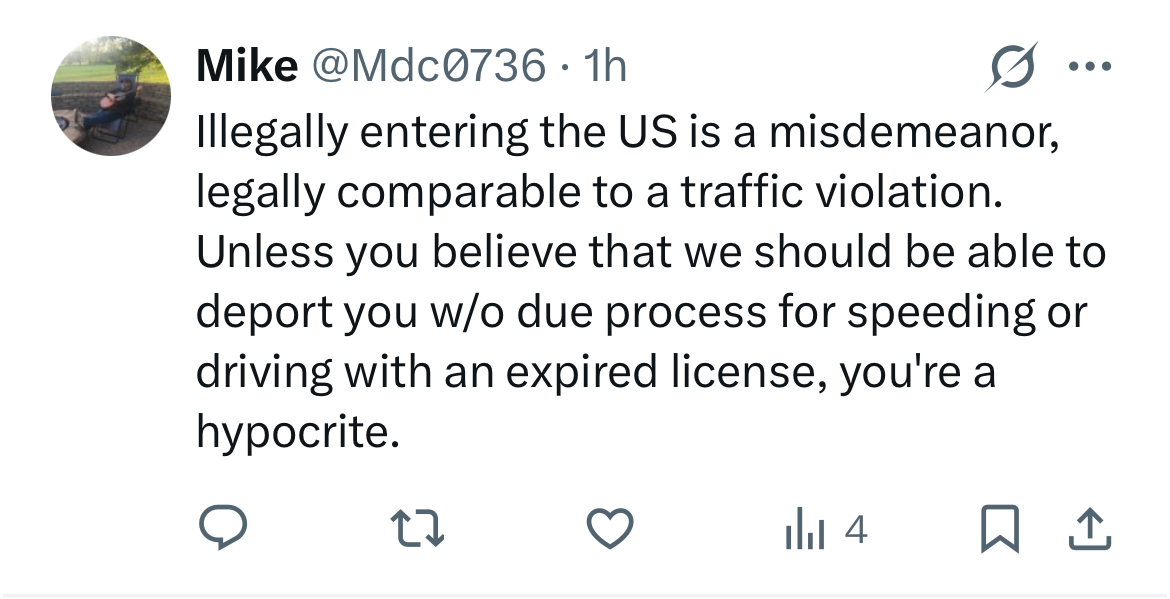Open the view analytics bar-chart icon
Viewport: 1170px width, 599px height.
[x=804, y=530]
